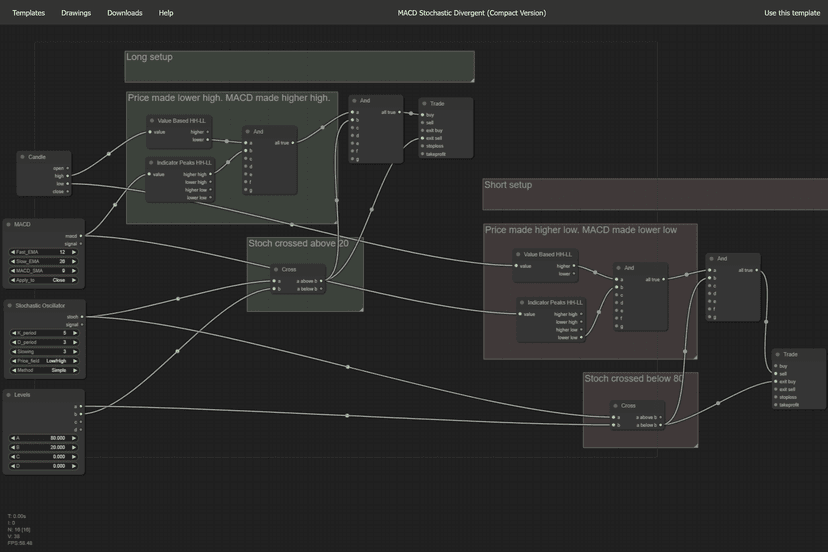The image size is (828, 552).
Task: Click title dot of And node inside 'Price made higher low' group
Action: click(619, 268)
